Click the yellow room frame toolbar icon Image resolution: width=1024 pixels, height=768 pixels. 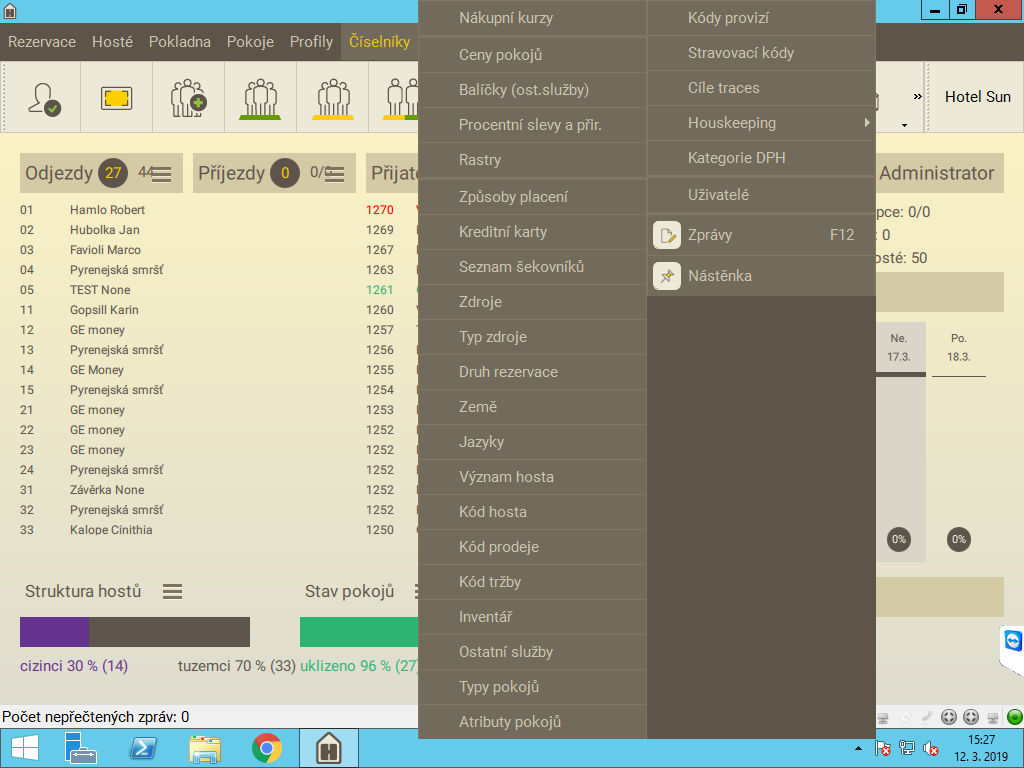(x=116, y=97)
